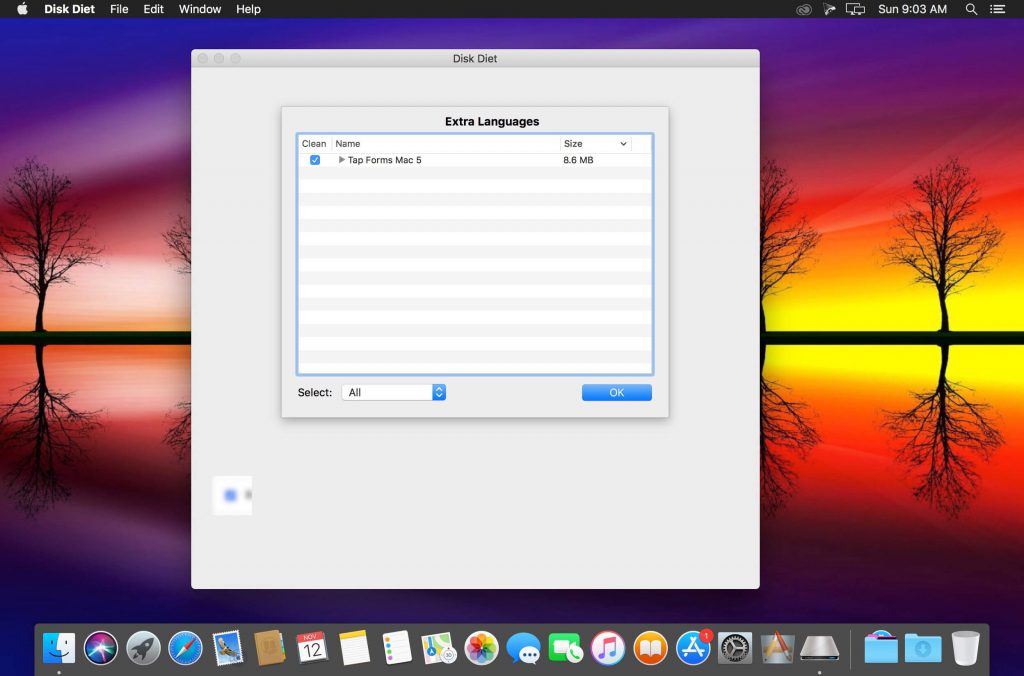Launch Safari from the dock
The image size is (1024, 676).
(185, 648)
